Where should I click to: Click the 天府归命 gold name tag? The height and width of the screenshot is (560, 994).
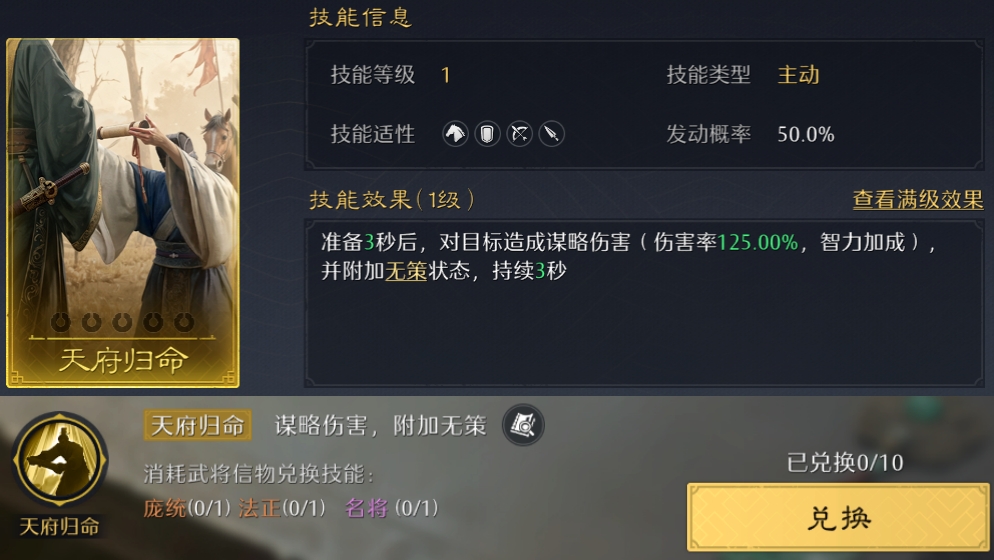[198, 425]
